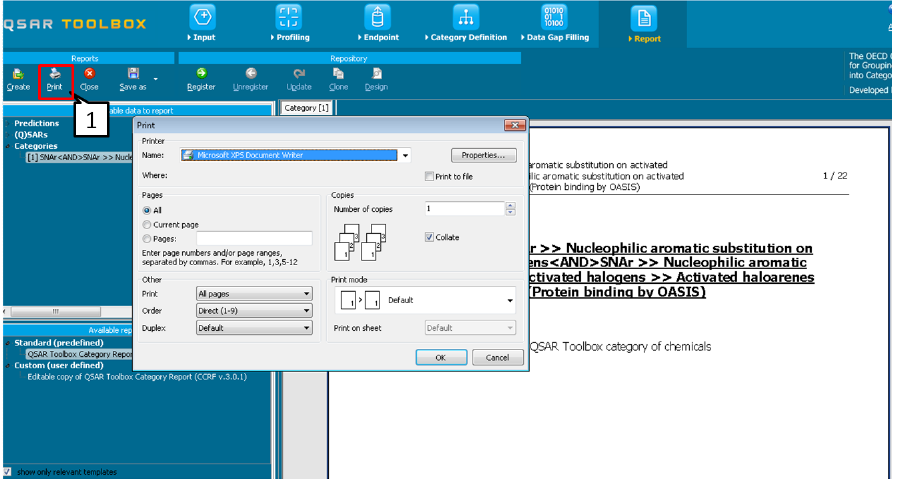Image resolution: width=923 pixels, height=481 pixels.
Task: Click Cancel in the Print dialog
Action: click(x=497, y=357)
